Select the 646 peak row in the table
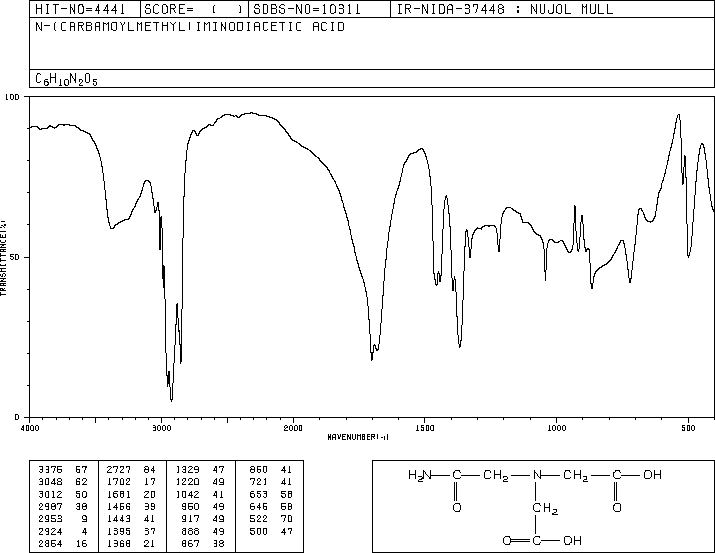The width and height of the screenshot is (715, 553). tap(270, 506)
